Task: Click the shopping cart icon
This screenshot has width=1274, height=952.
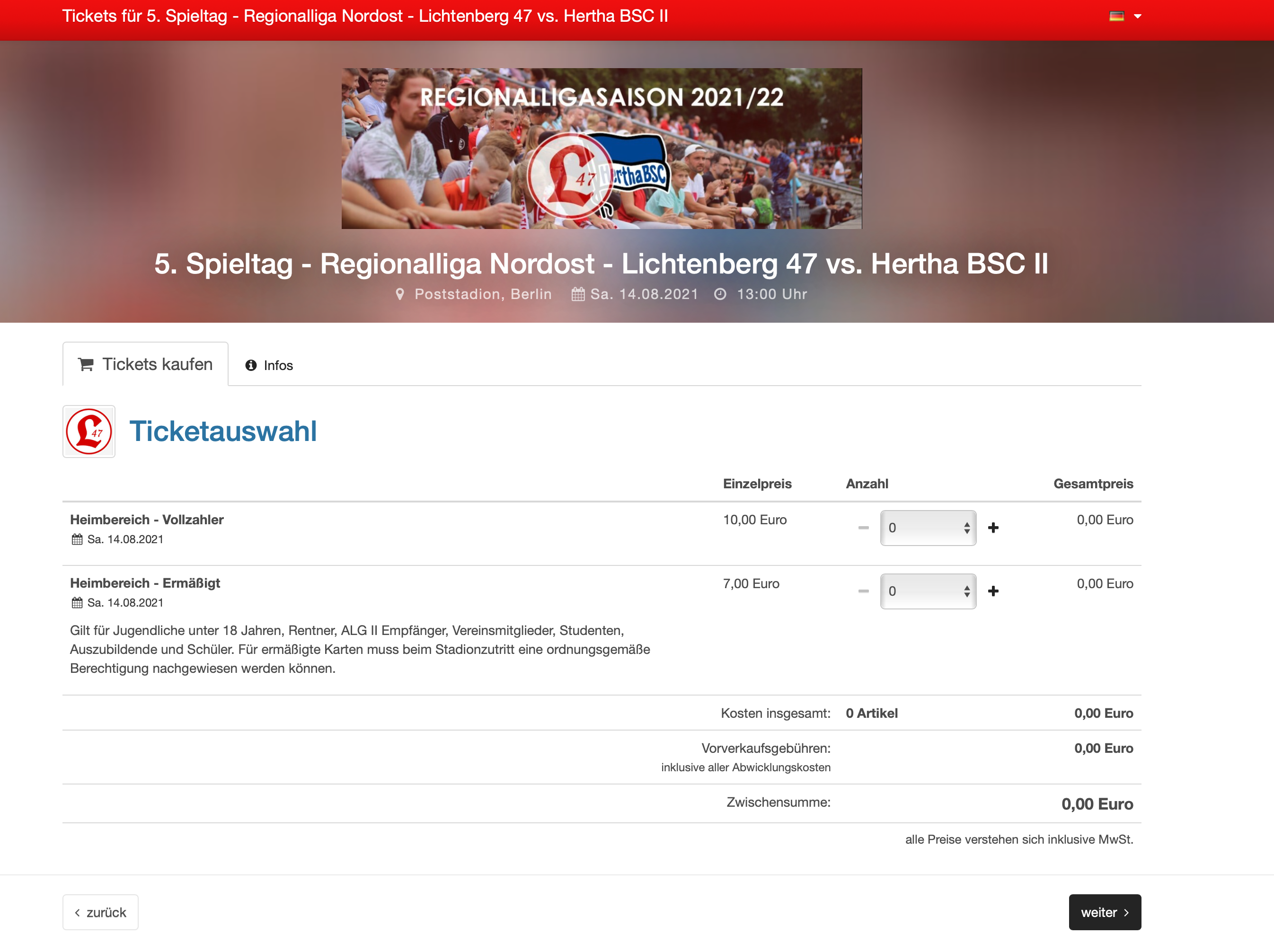Action: [x=86, y=364]
